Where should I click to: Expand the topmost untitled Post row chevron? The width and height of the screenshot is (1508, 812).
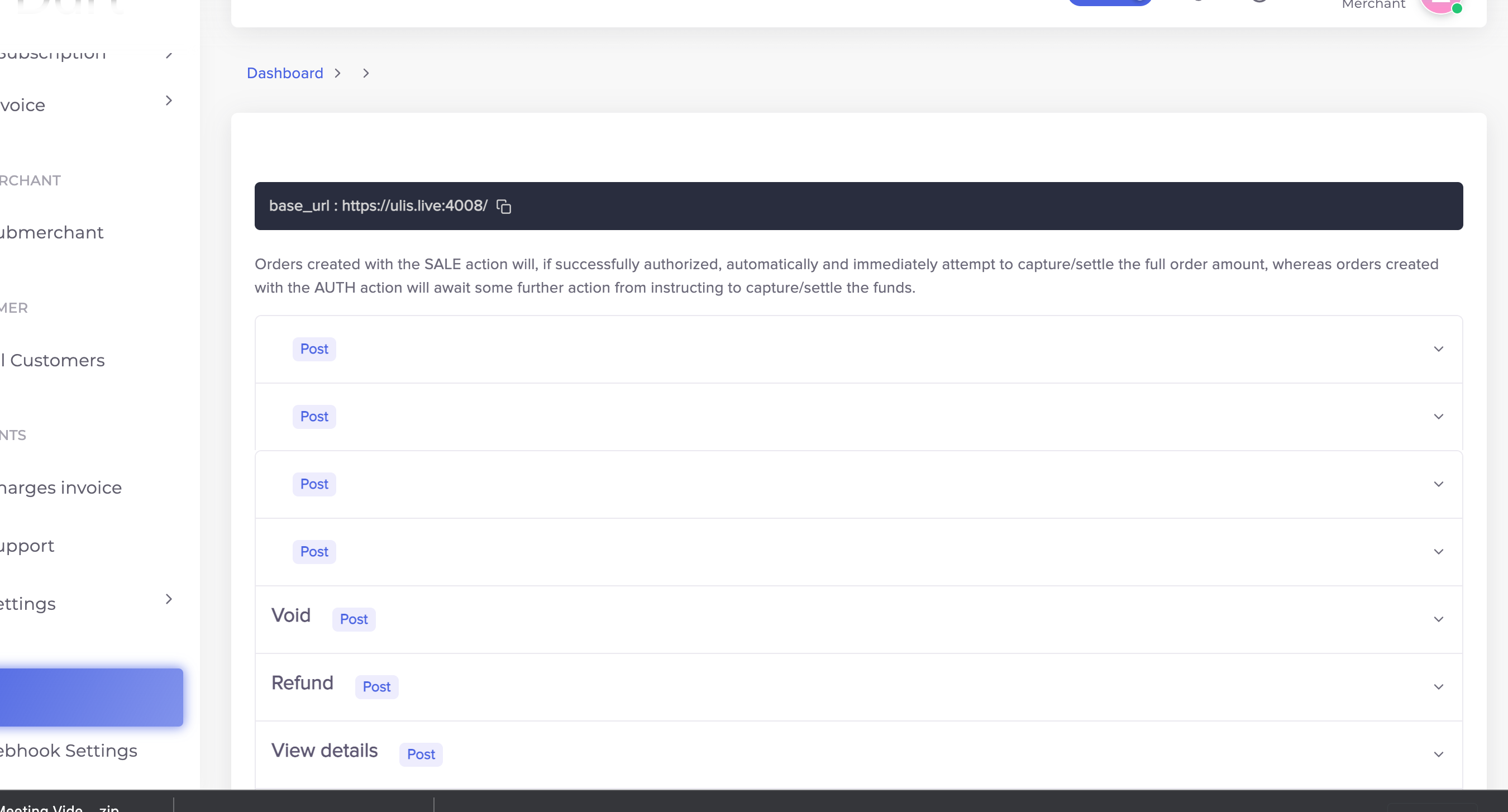1438,349
